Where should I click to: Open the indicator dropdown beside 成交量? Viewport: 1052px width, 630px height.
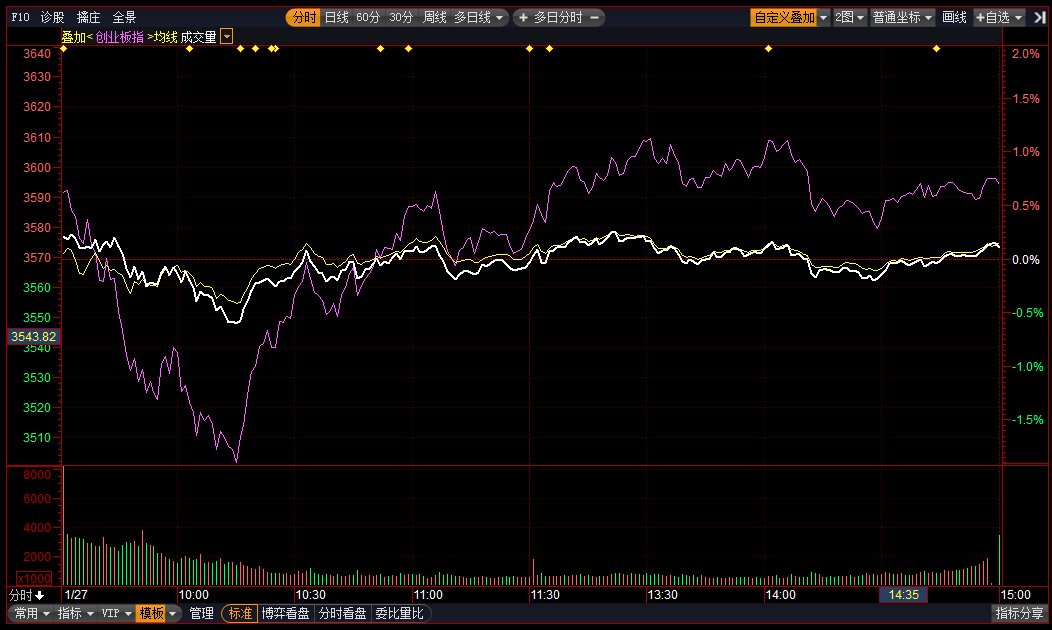tap(227, 37)
